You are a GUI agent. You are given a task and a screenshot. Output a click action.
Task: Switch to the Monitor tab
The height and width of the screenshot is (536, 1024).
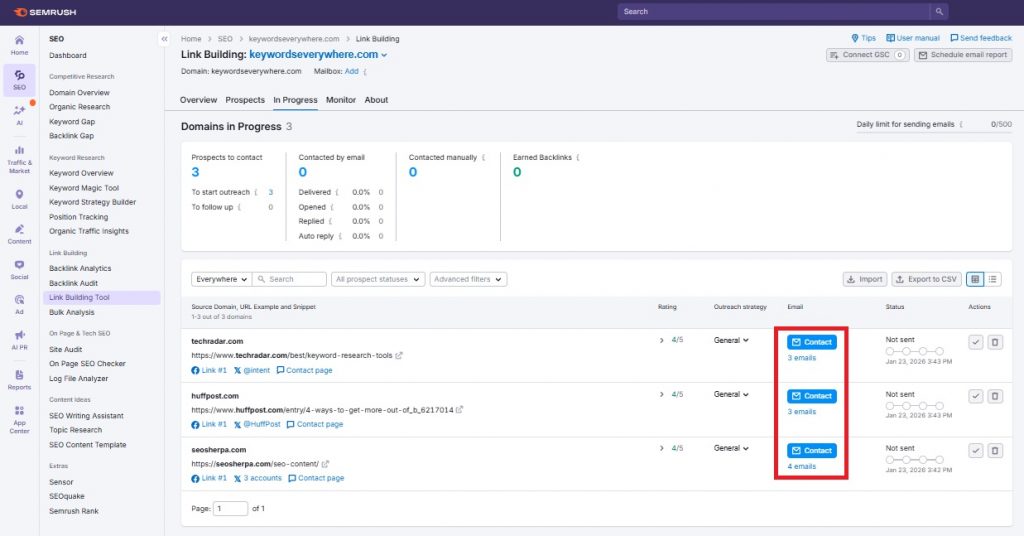[x=341, y=100]
